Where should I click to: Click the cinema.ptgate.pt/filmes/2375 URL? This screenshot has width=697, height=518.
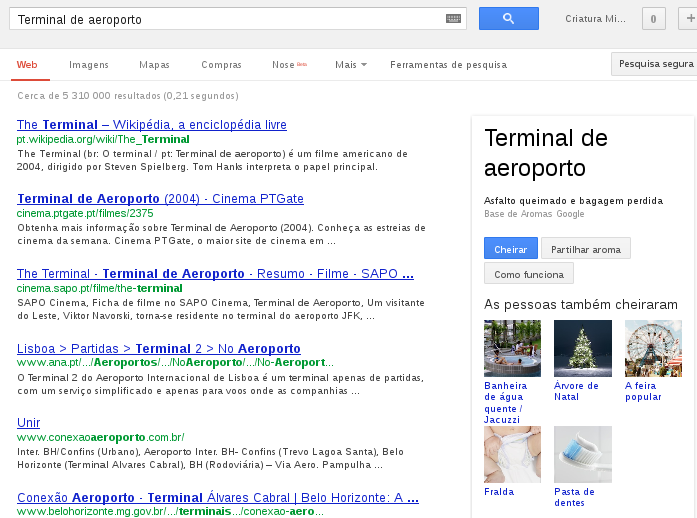tap(85, 213)
